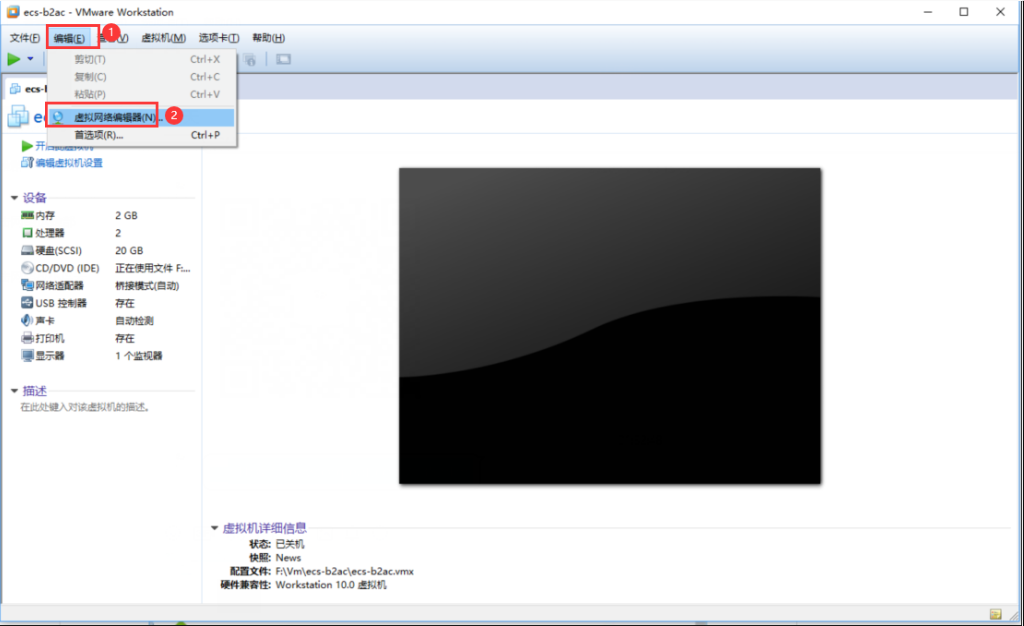Collapse the 设备 section triangle
The width and height of the screenshot is (1024, 626).
coord(14,198)
